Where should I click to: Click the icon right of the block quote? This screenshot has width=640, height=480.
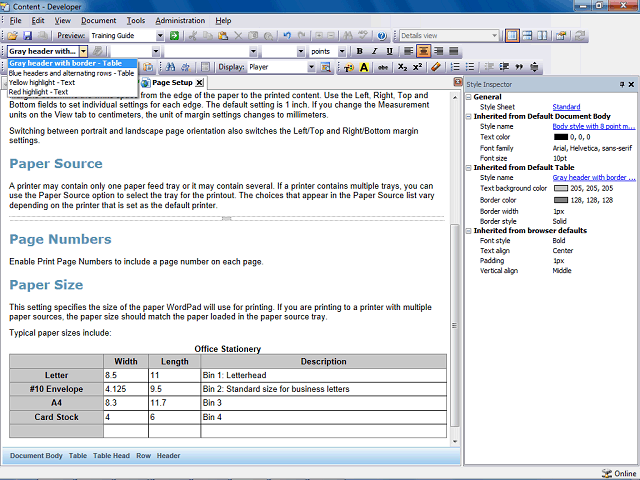click(x=534, y=67)
